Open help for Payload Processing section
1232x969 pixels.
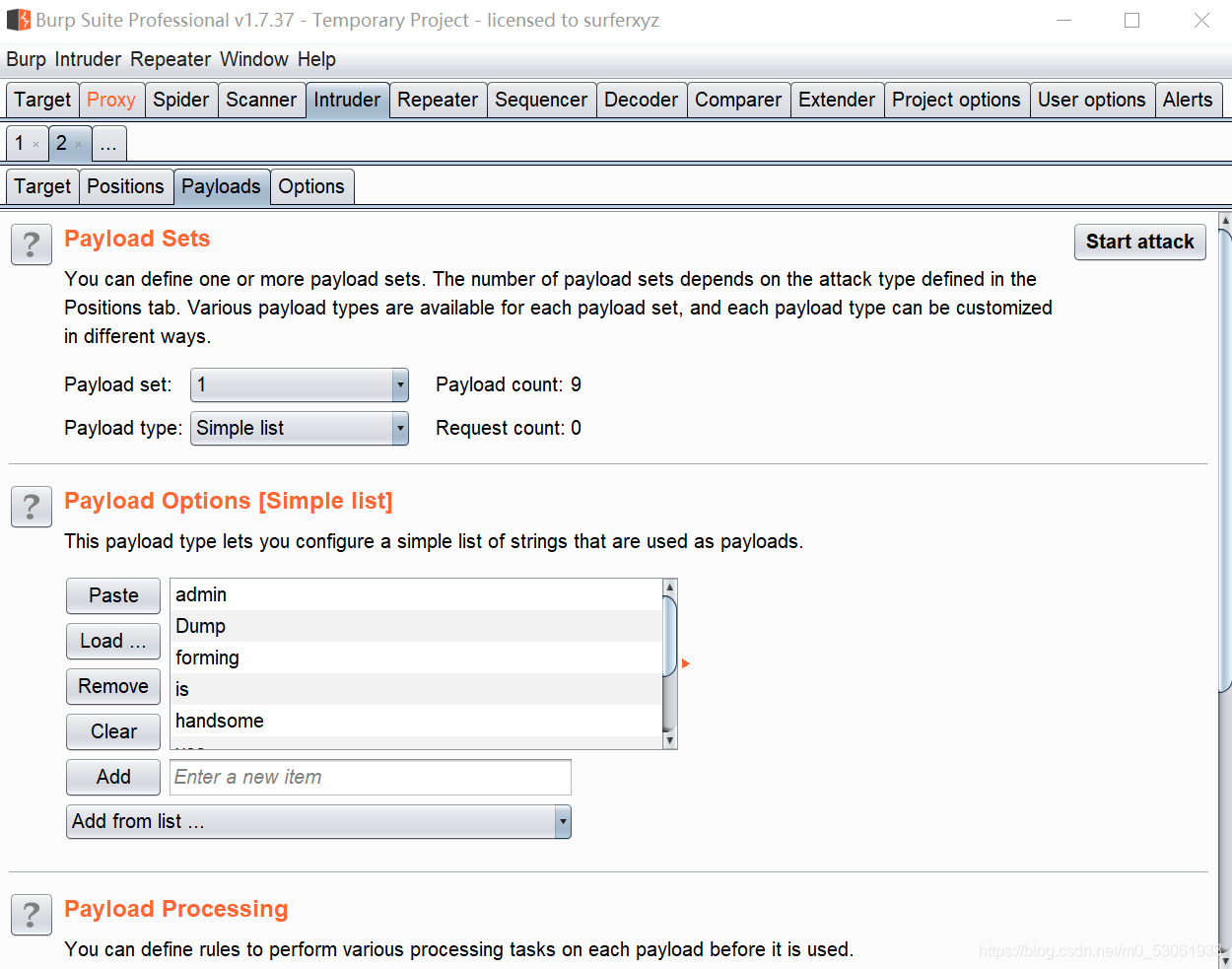(x=32, y=915)
